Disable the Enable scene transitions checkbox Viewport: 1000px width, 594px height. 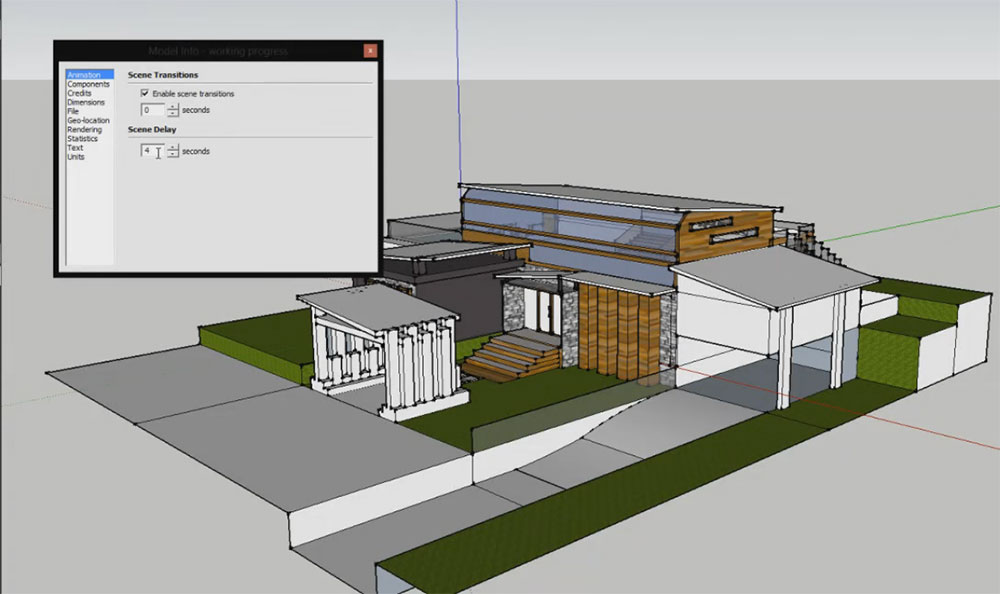coord(145,93)
